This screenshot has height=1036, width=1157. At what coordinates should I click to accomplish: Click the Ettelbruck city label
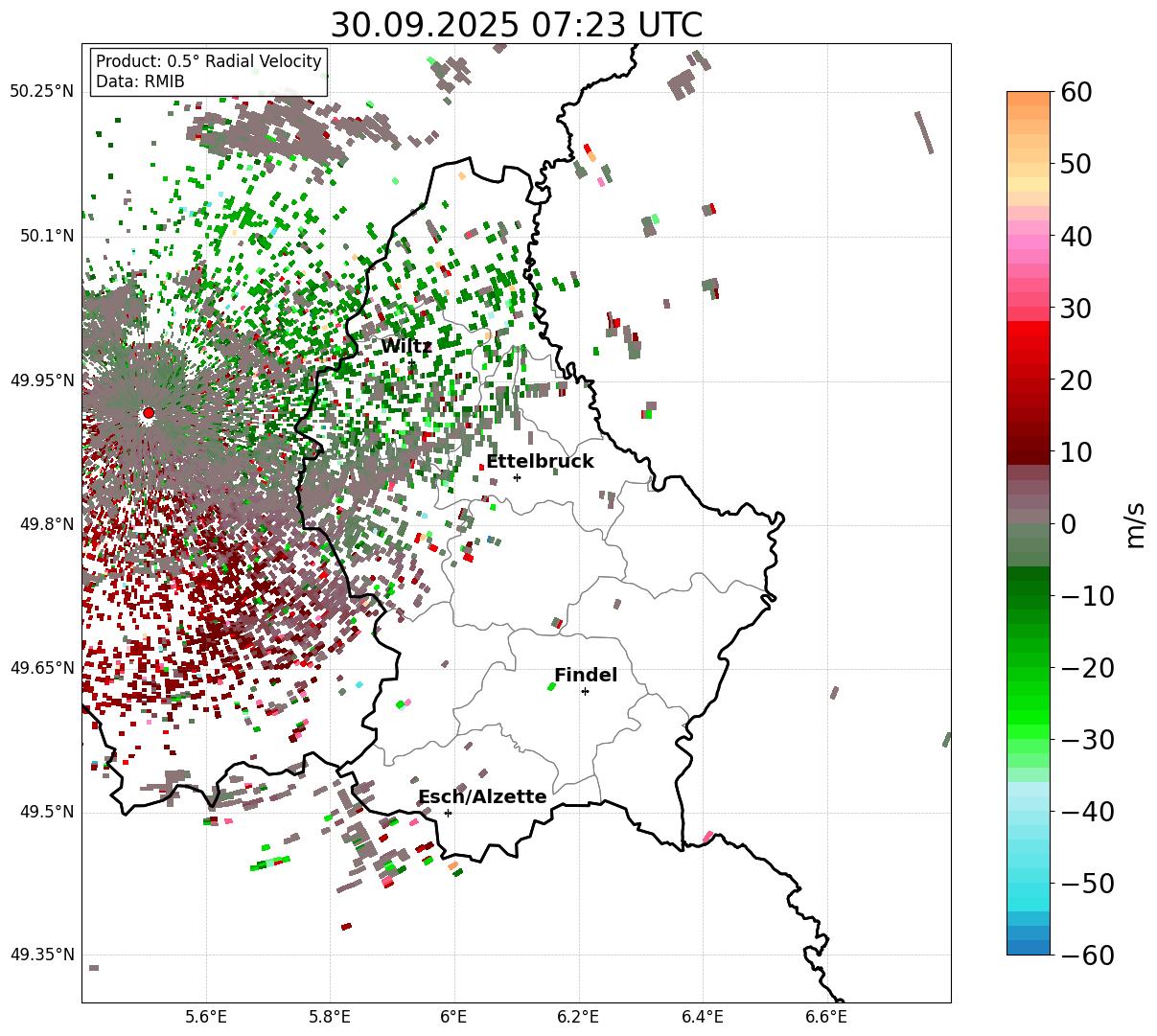[540, 462]
